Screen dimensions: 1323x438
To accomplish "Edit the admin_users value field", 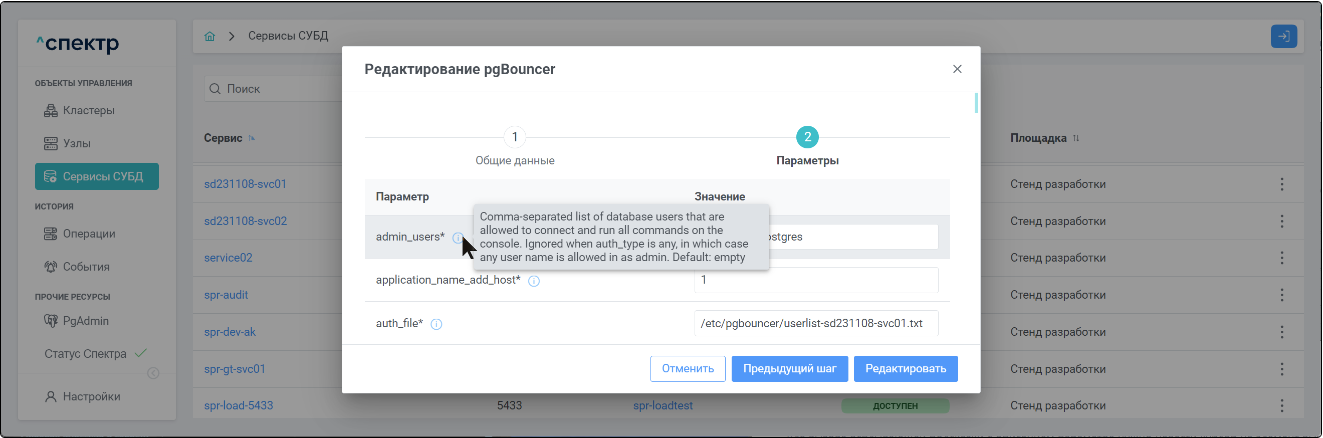I will (816, 237).
